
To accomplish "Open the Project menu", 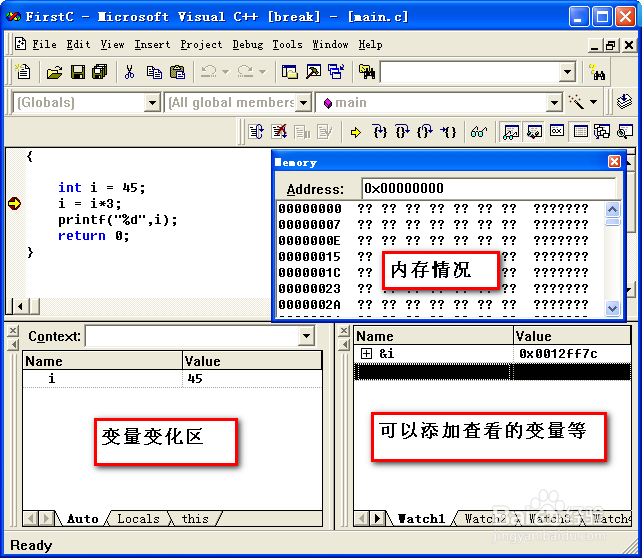I will (x=201, y=44).
